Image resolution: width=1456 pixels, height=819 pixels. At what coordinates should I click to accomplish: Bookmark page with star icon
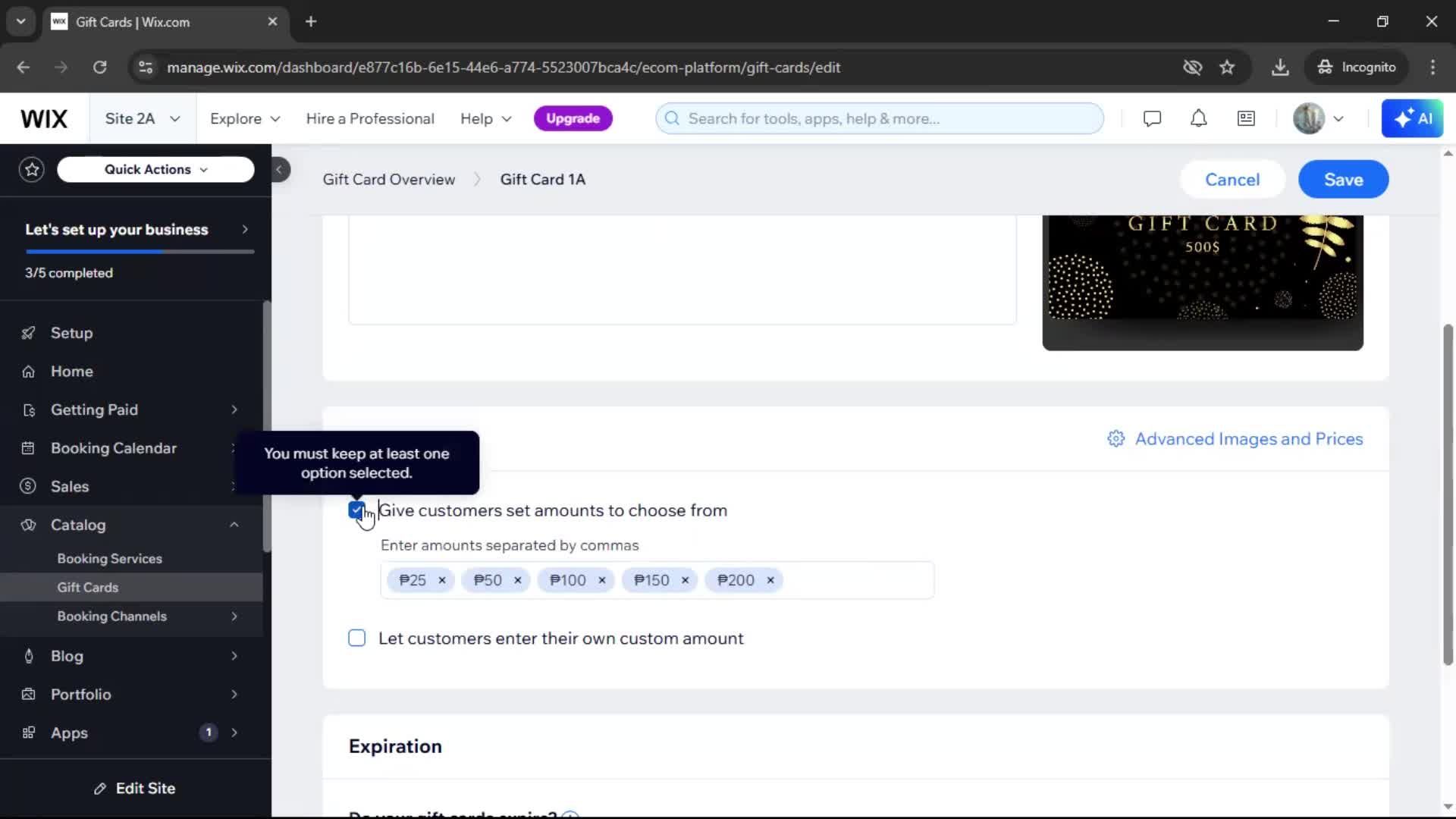pos(1227,67)
